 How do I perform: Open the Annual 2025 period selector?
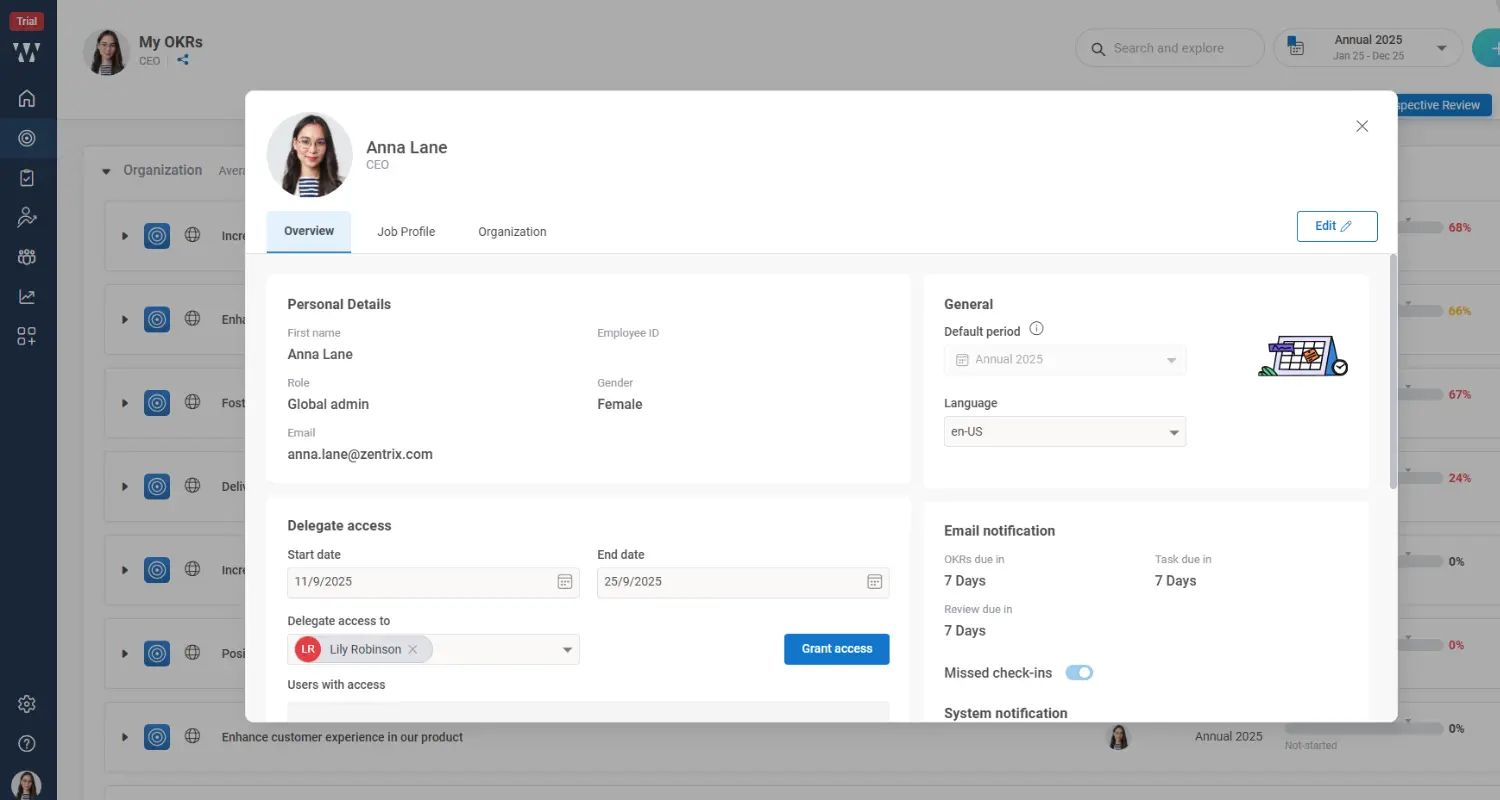(1368, 47)
